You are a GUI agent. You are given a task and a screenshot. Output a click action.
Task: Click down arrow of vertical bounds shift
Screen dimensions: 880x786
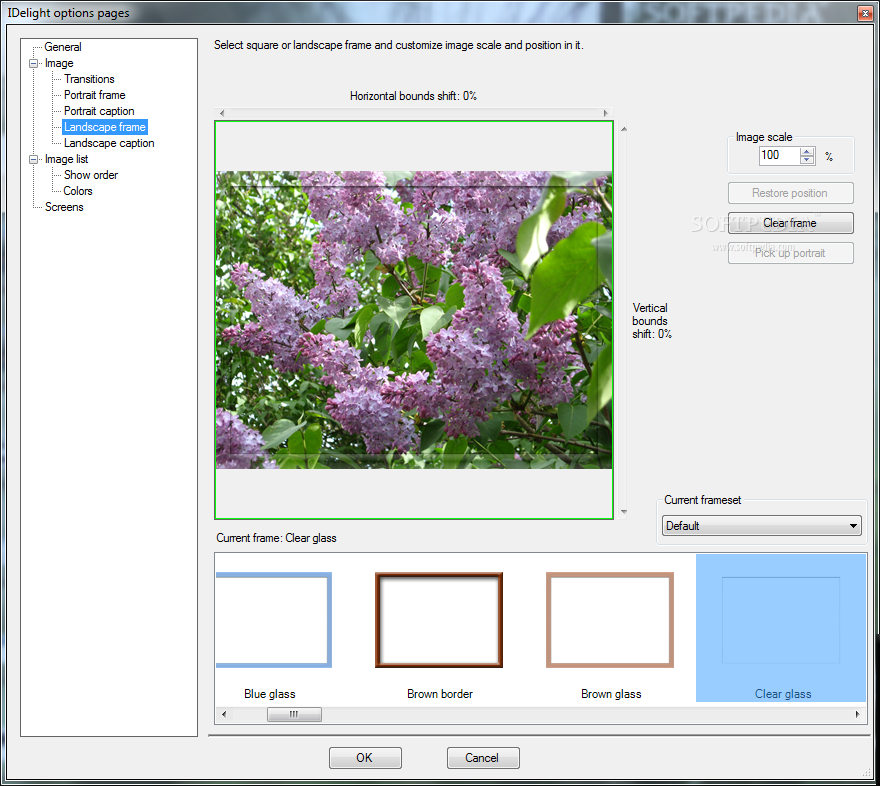(x=624, y=512)
